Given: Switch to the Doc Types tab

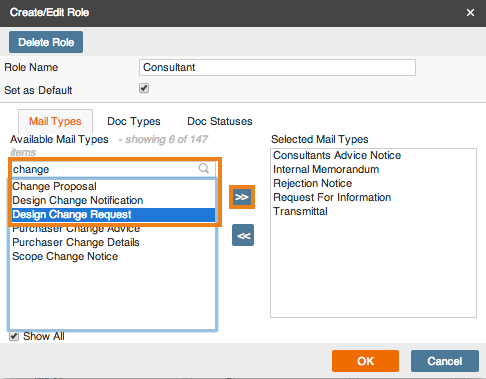Looking at the screenshot, I should [134, 121].
